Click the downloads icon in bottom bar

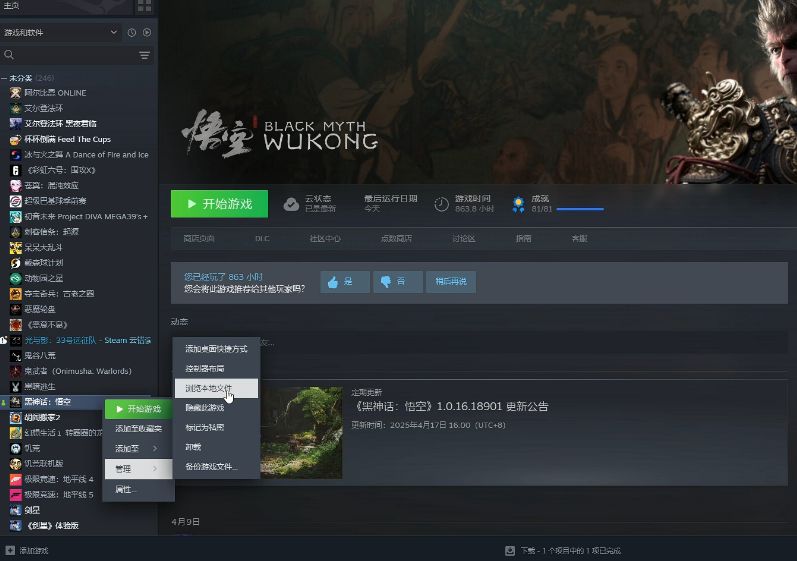510,550
